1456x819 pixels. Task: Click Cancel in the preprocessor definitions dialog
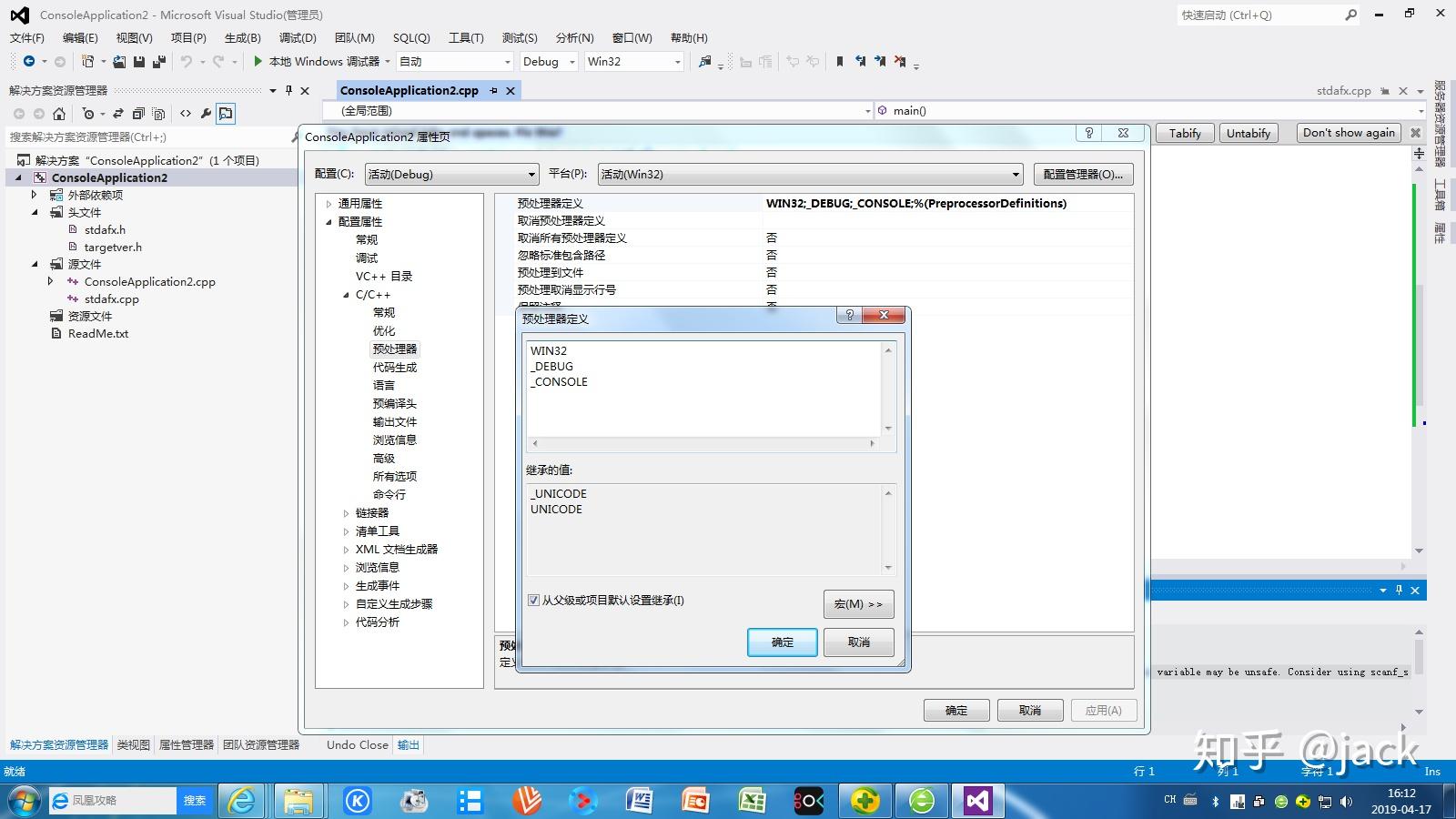pos(858,642)
